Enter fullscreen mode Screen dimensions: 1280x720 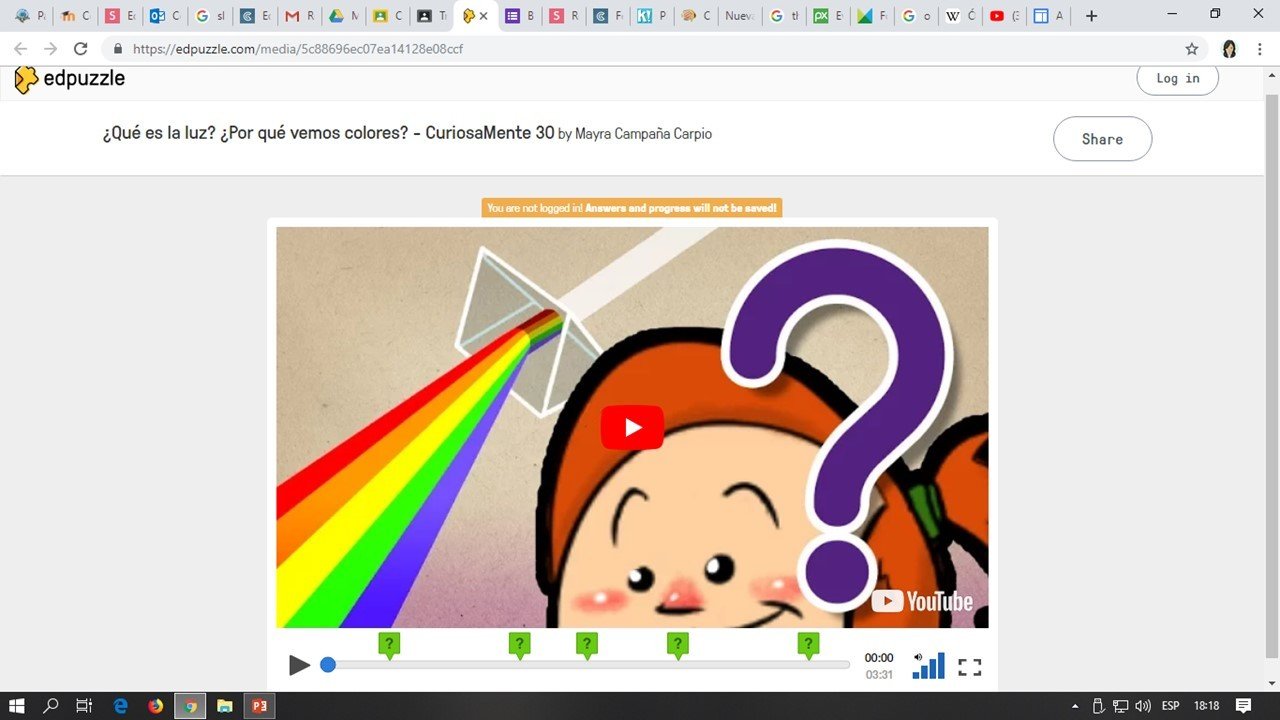click(x=970, y=667)
